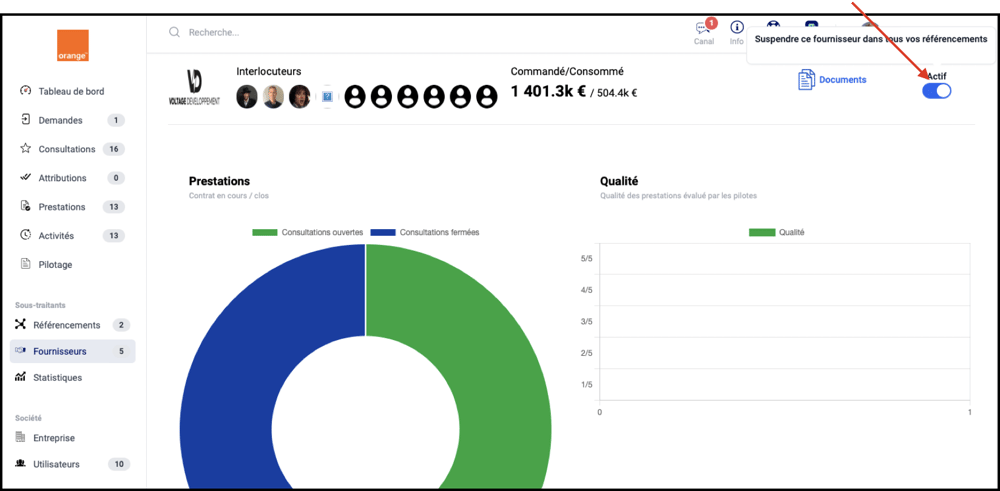Screen dimensions: 1000x491
Task: Click the Société section label
Action: pyautogui.click(x=28, y=418)
